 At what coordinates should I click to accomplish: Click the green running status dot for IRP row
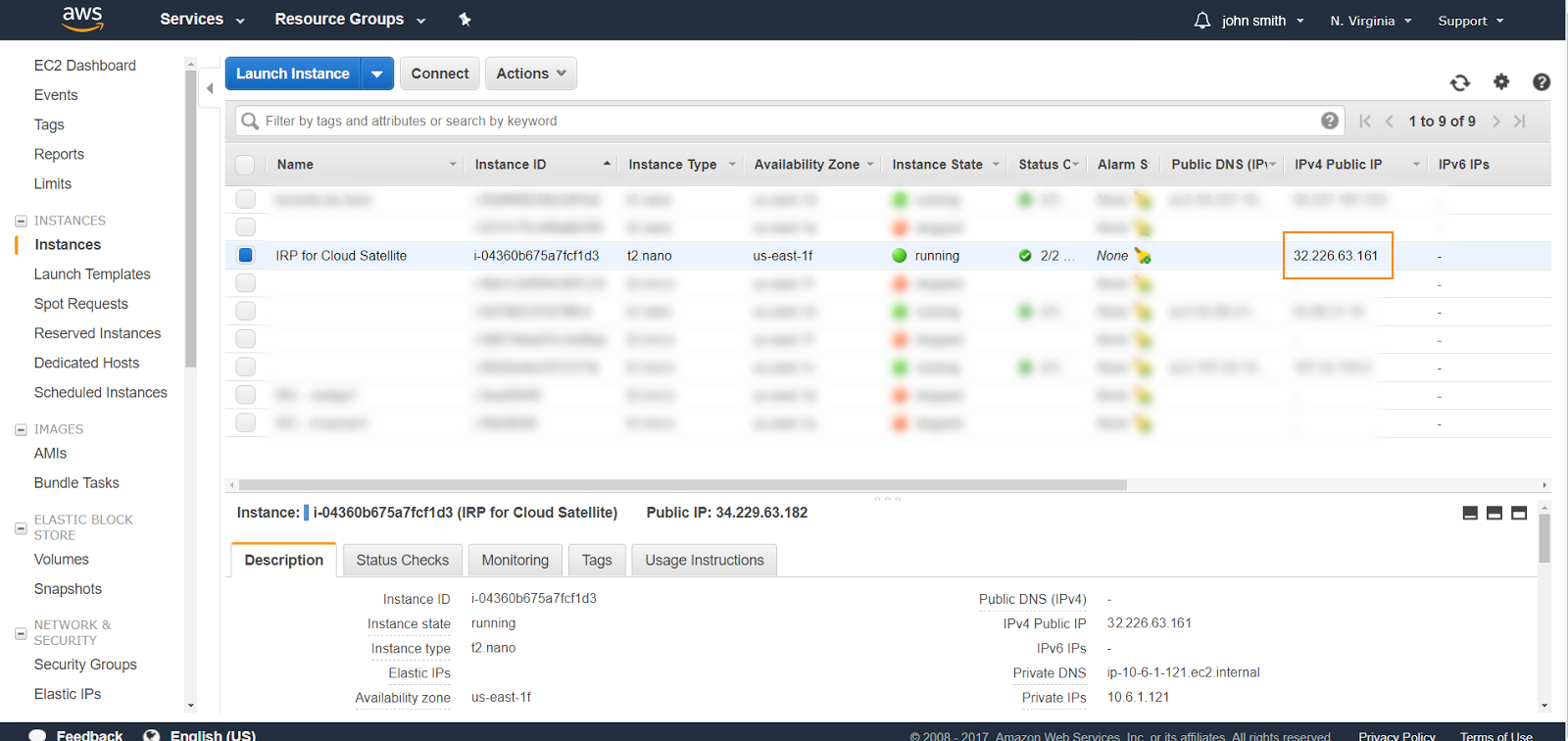coord(900,256)
